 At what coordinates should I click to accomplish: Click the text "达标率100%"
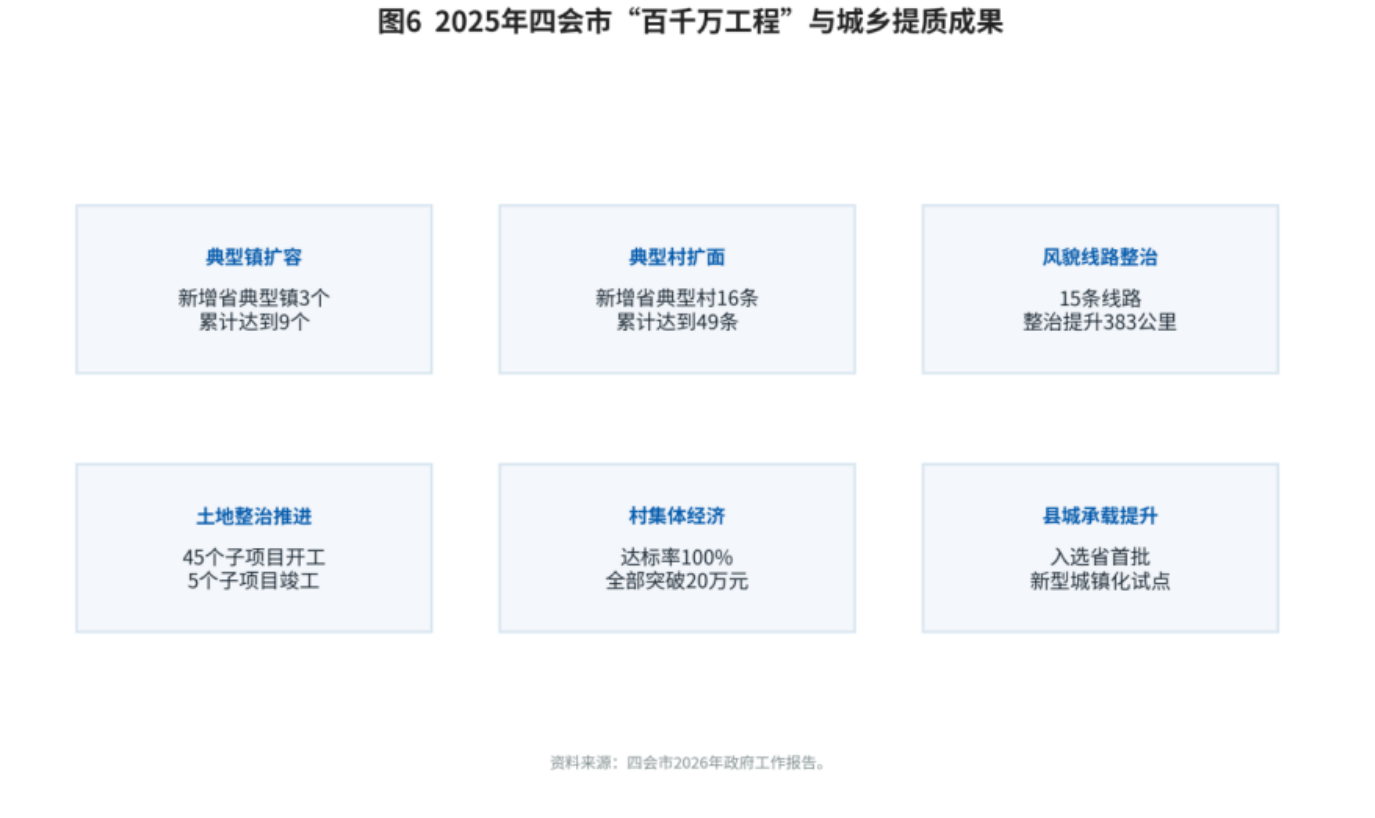point(677,557)
